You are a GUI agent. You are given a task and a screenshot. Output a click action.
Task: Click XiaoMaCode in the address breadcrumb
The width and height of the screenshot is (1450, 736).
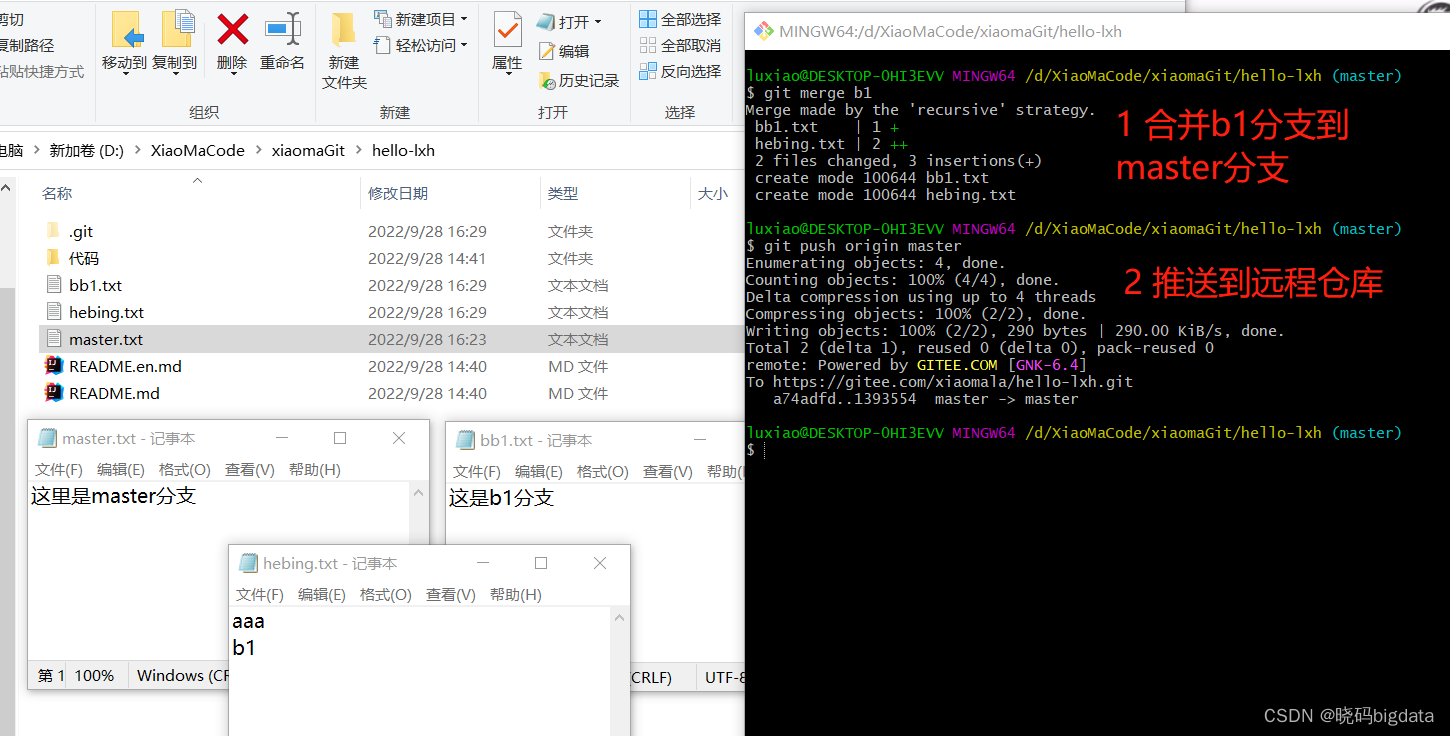[197, 151]
